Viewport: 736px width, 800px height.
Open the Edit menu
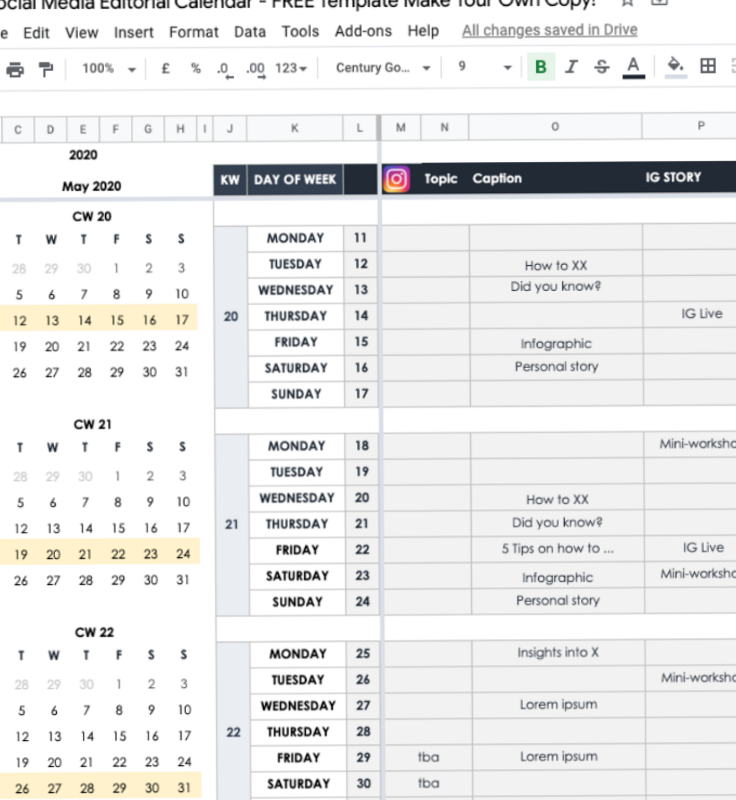(36, 33)
